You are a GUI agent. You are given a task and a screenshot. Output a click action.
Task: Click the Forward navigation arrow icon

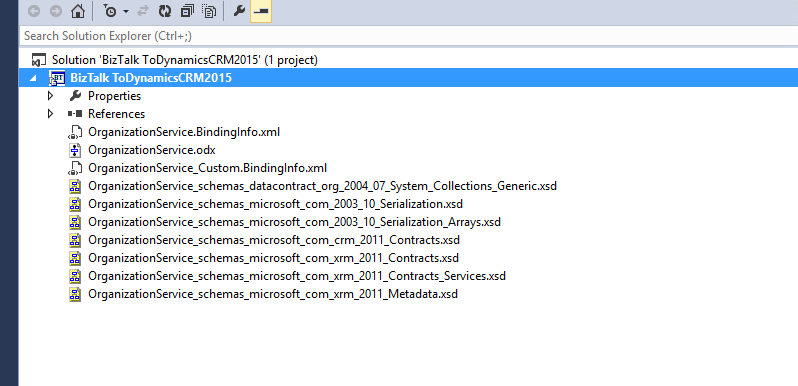(55, 11)
